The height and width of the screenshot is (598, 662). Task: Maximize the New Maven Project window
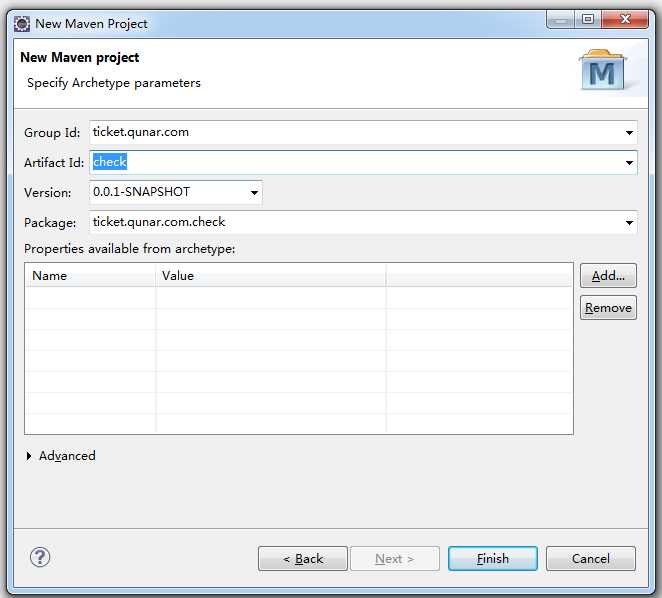[x=588, y=19]
